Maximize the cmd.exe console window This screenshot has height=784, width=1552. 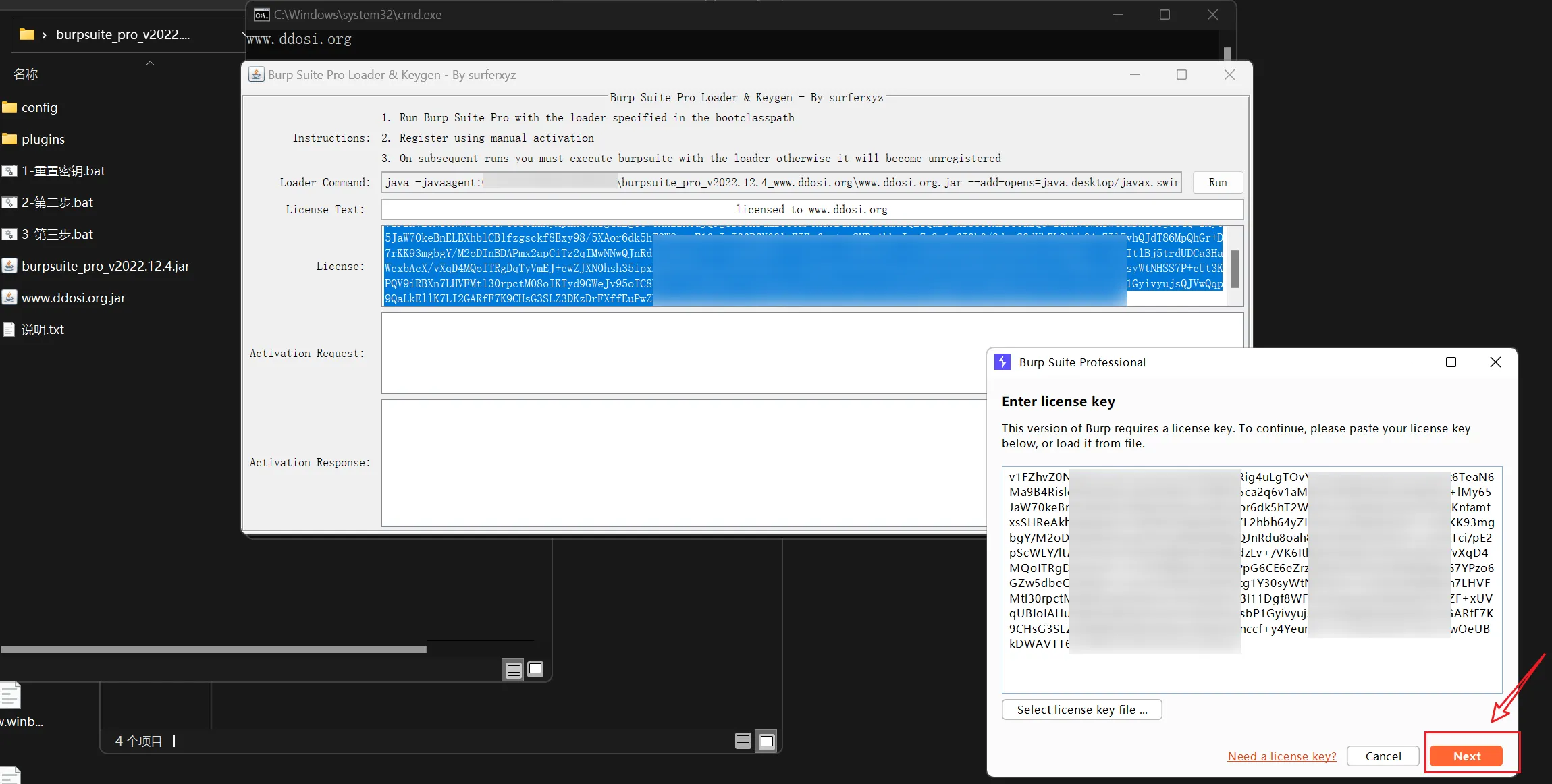1165,15
